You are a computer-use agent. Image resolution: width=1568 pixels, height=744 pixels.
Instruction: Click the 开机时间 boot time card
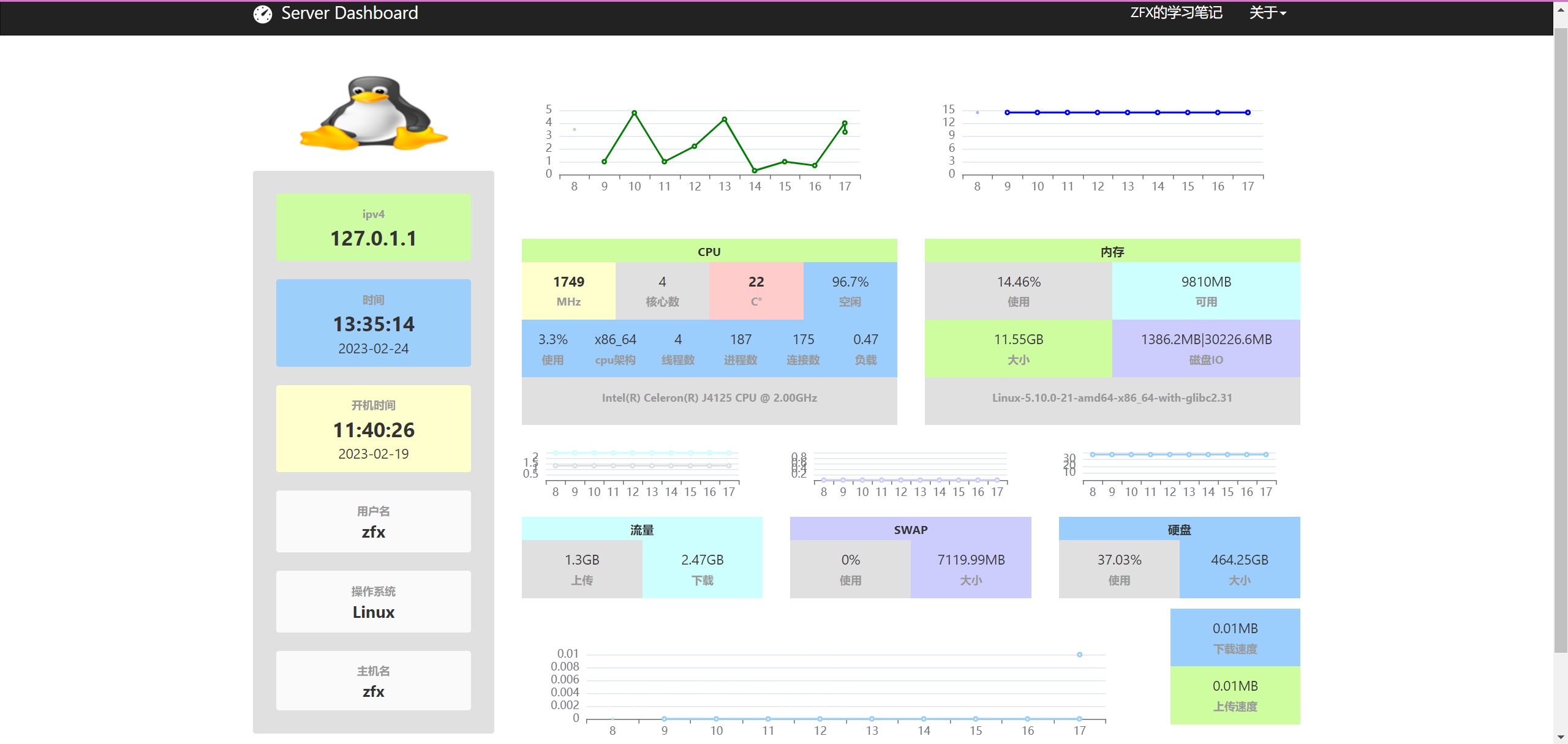coord(374,429)
